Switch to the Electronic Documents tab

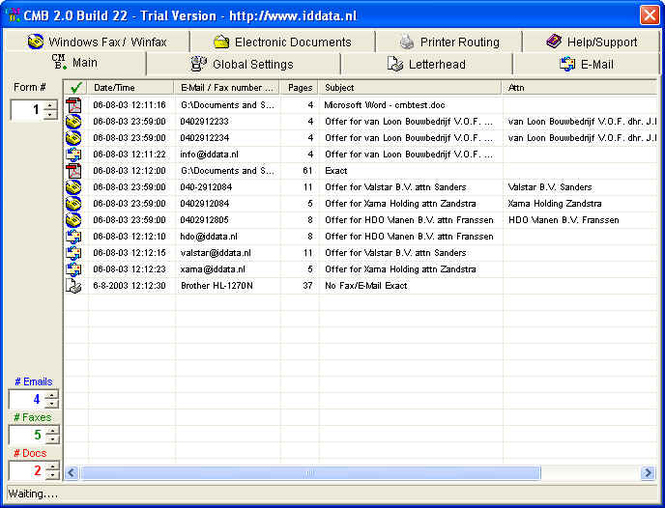(282, 42)
